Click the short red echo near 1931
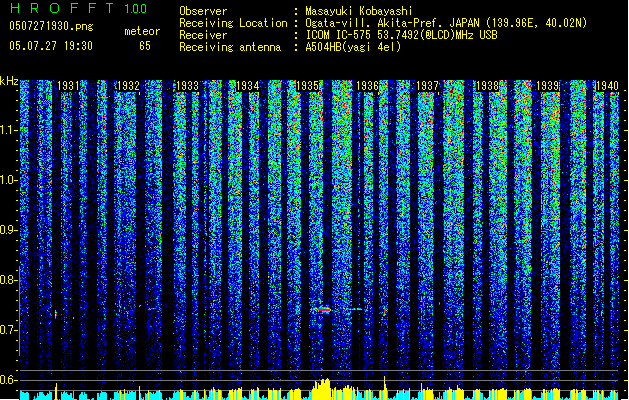 (56, 314)
